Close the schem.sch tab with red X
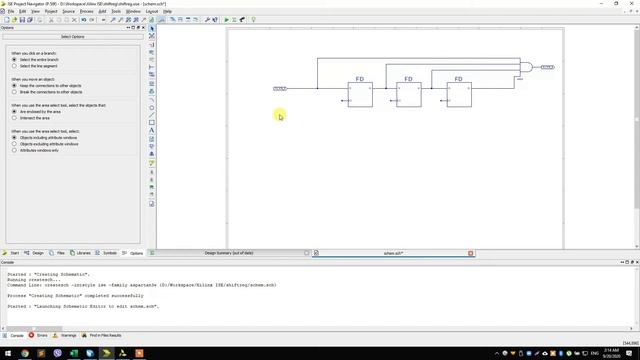Viewport: 640px width, 360px height. tap(471, 253)
